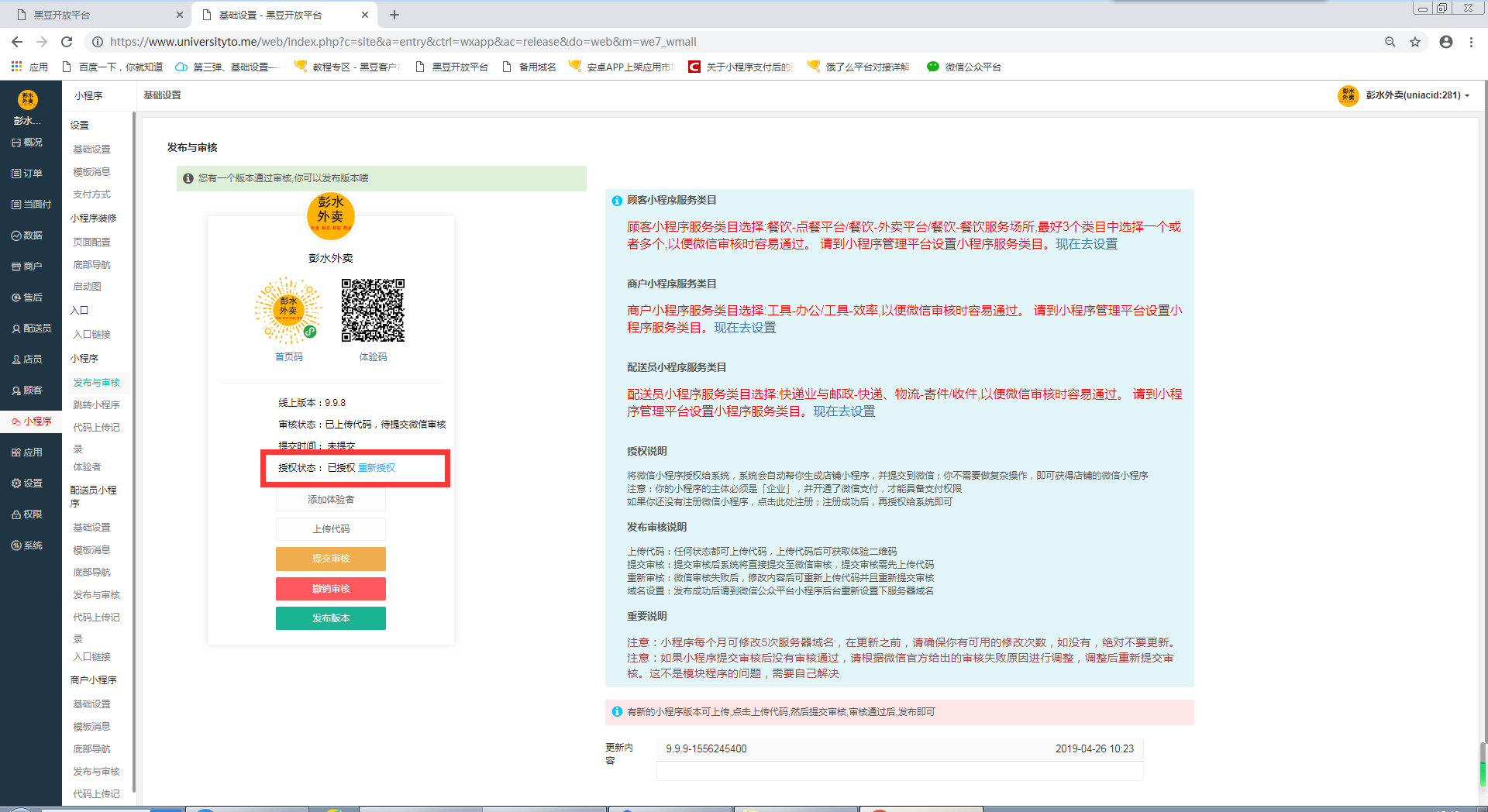Image resolution: width=1488 pixels, height=812 pixels.
Task: Open the 概况 overview sidebar item
Action: click(28, 143)
